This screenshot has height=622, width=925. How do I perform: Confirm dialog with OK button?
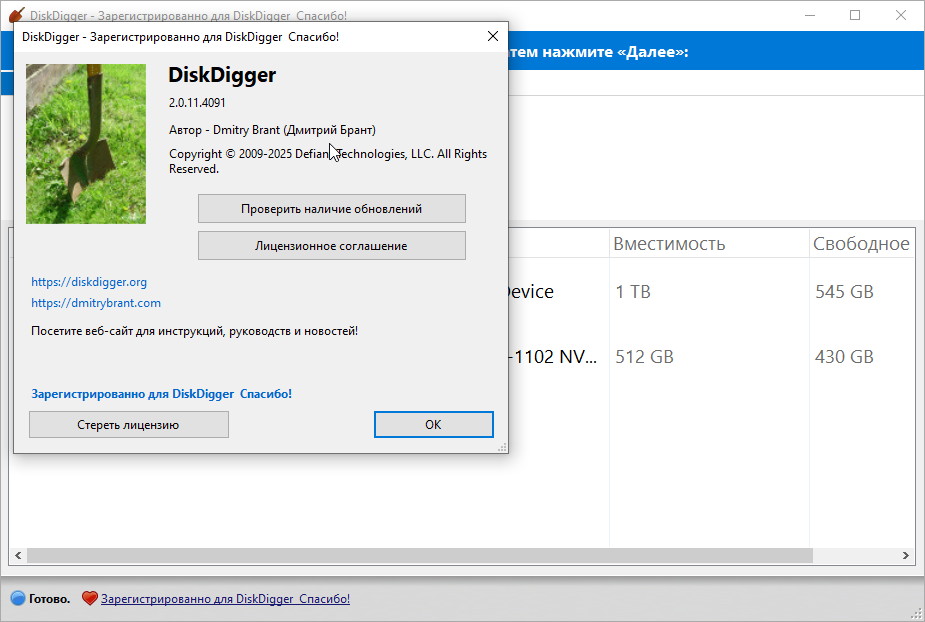tap(434, 424)
